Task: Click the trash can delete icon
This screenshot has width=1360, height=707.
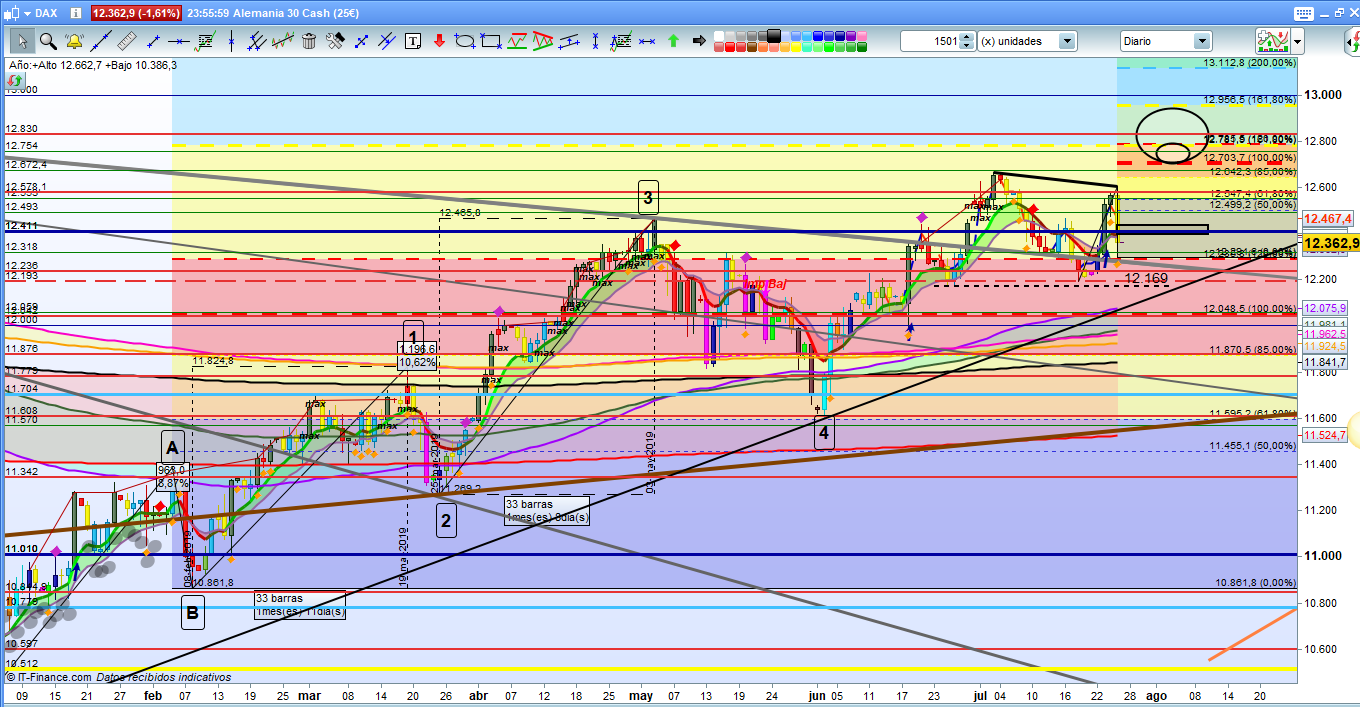Action: (x=309, y=41)
